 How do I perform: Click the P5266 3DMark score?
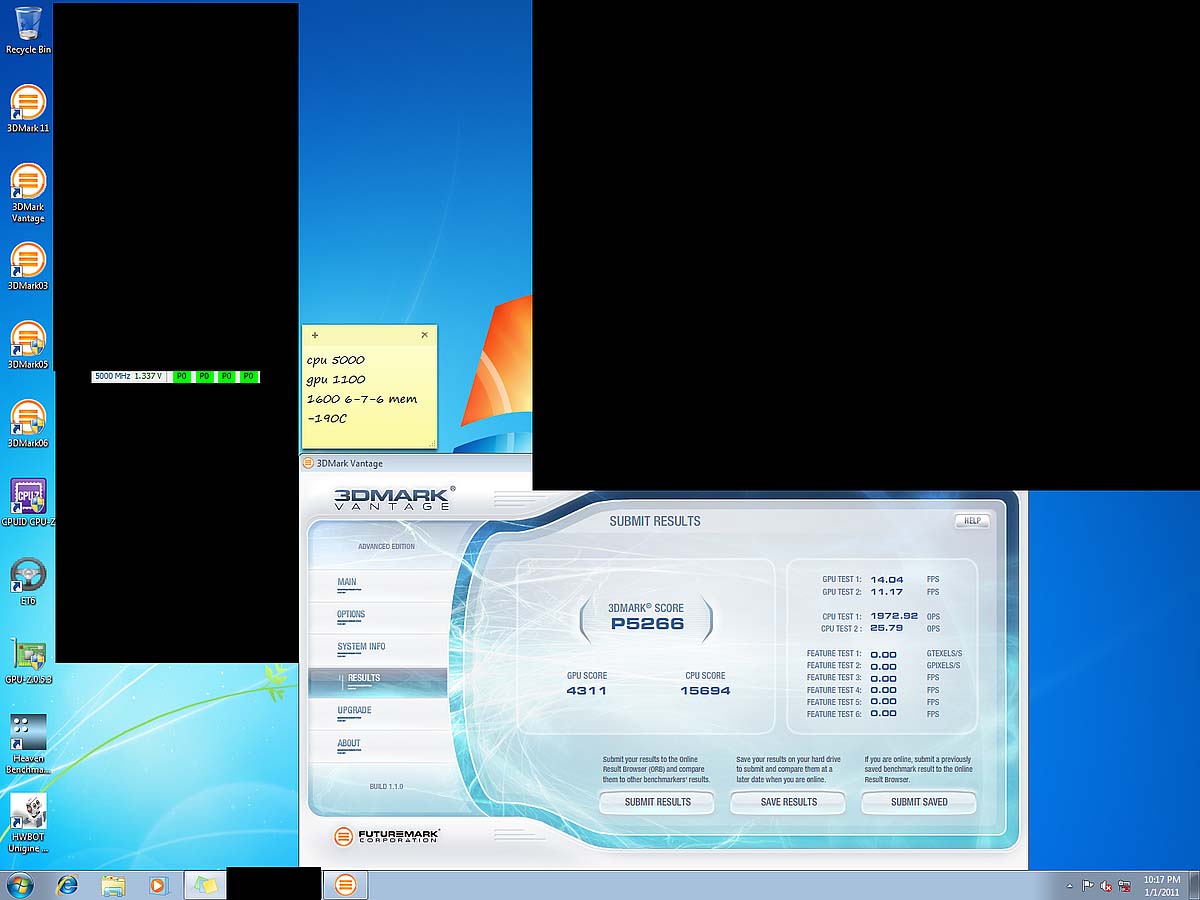click(647, 623)
